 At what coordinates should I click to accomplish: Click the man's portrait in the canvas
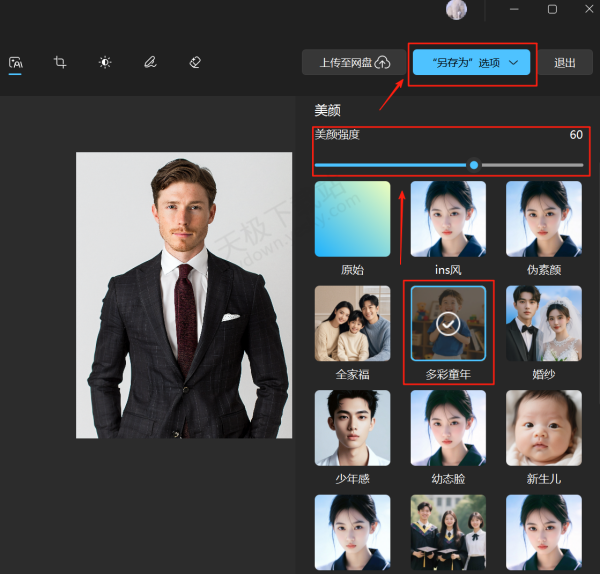(x=184, y=295)
